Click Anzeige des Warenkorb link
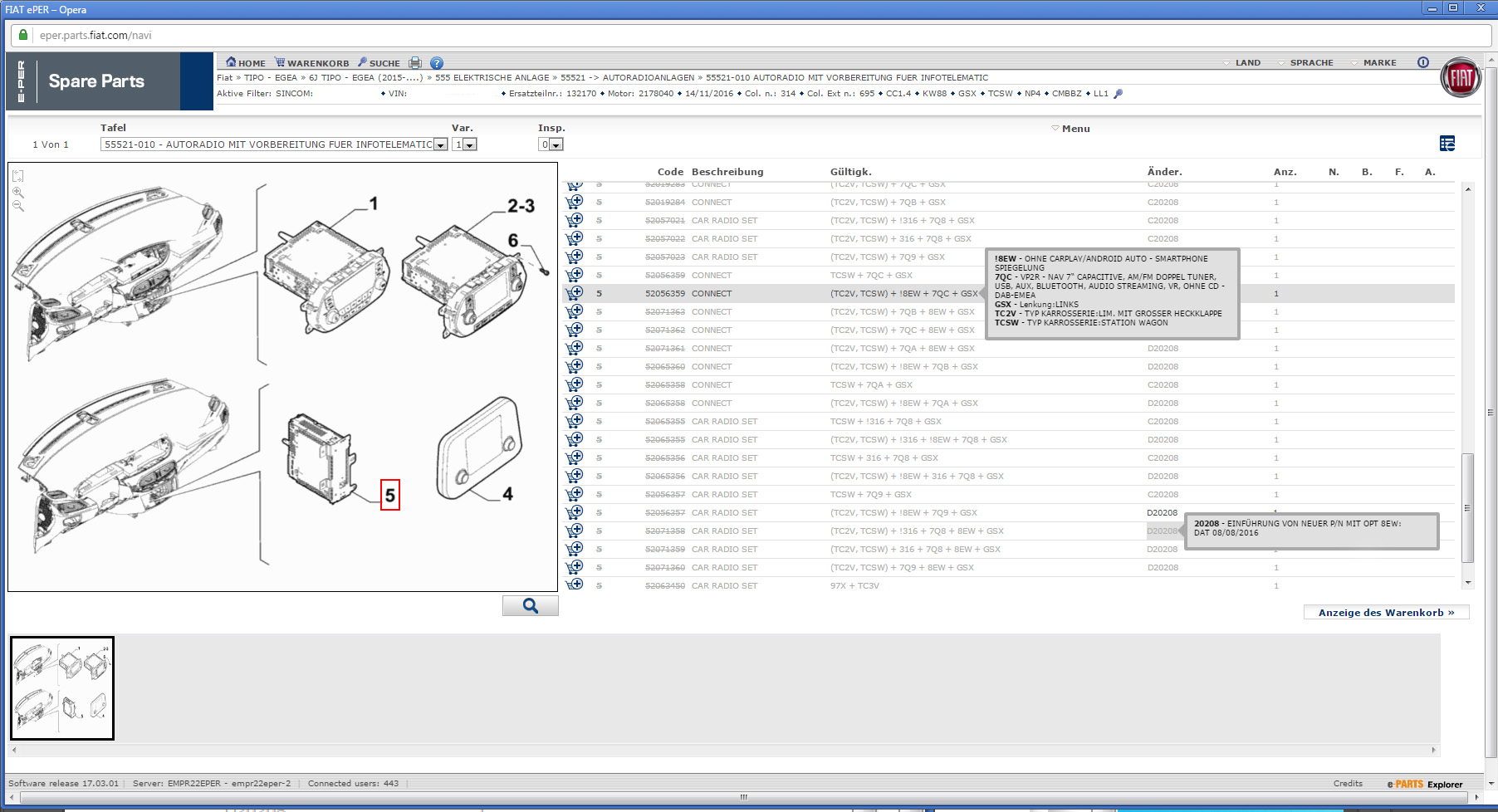 coord(1386,613)
